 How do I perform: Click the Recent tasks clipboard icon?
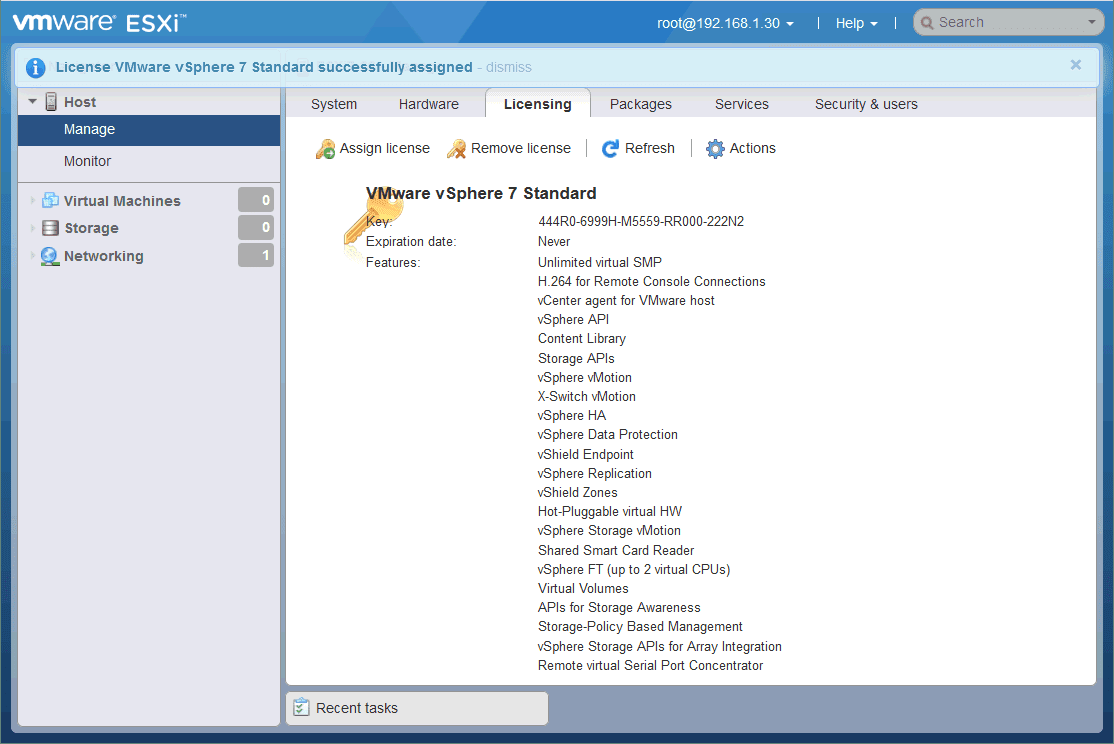click(302, 708)
